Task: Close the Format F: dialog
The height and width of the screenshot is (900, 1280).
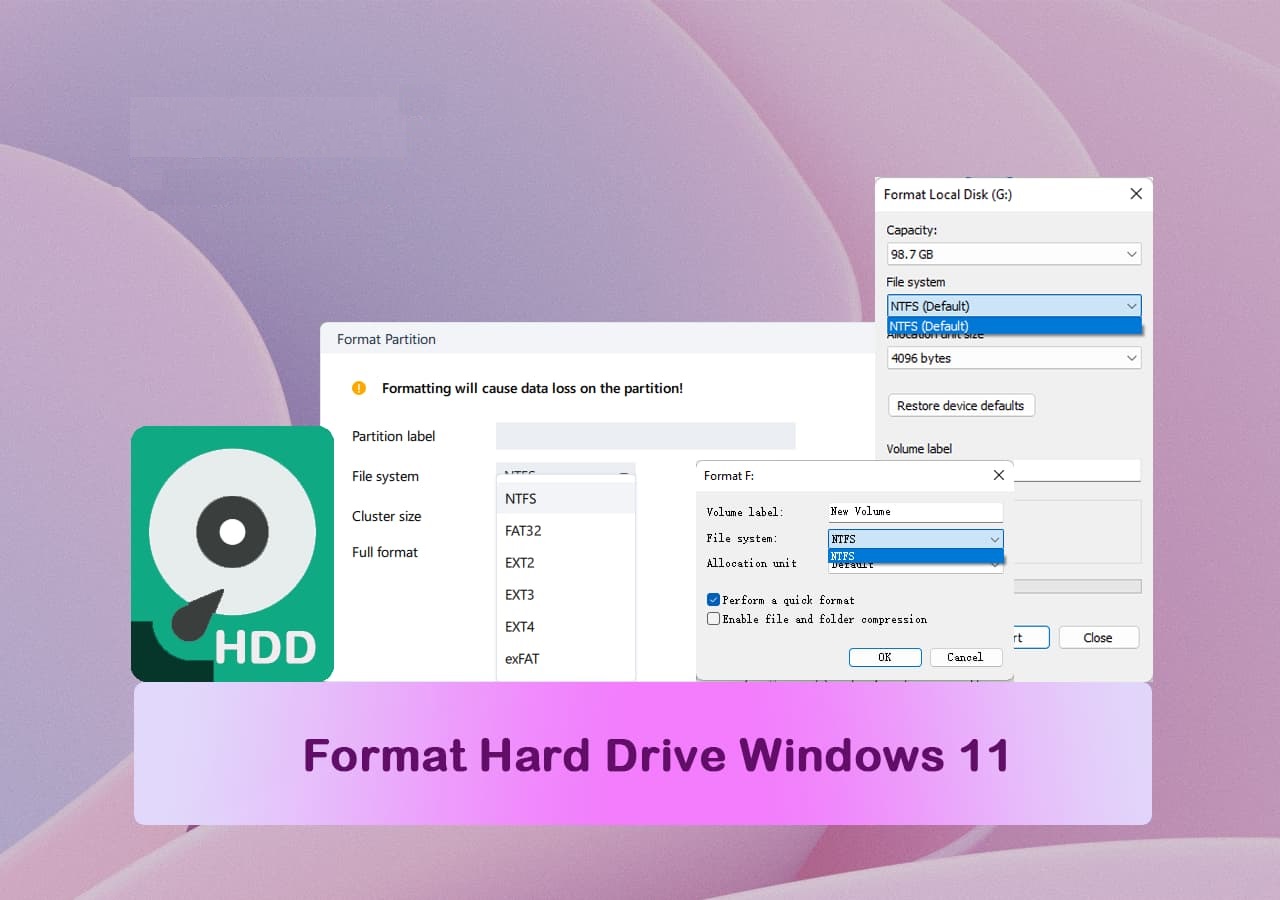Action: [x=998, y=475]
